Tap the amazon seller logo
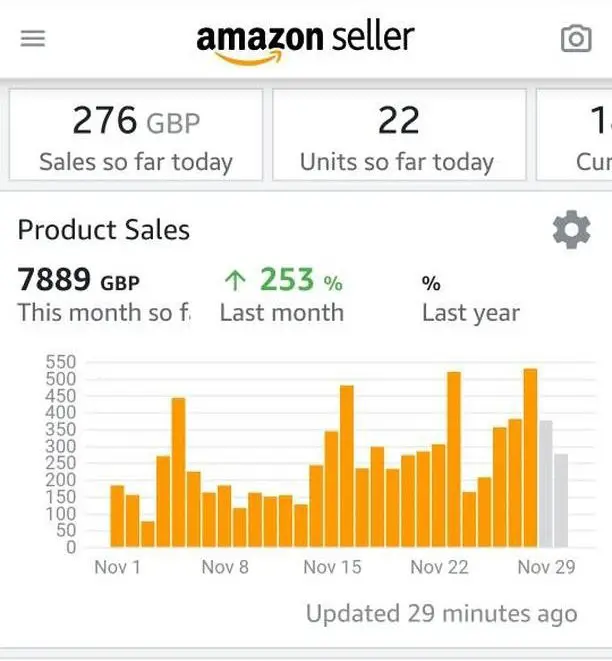The height and width of the screenshot is (661, 612). tap(305, 43)
